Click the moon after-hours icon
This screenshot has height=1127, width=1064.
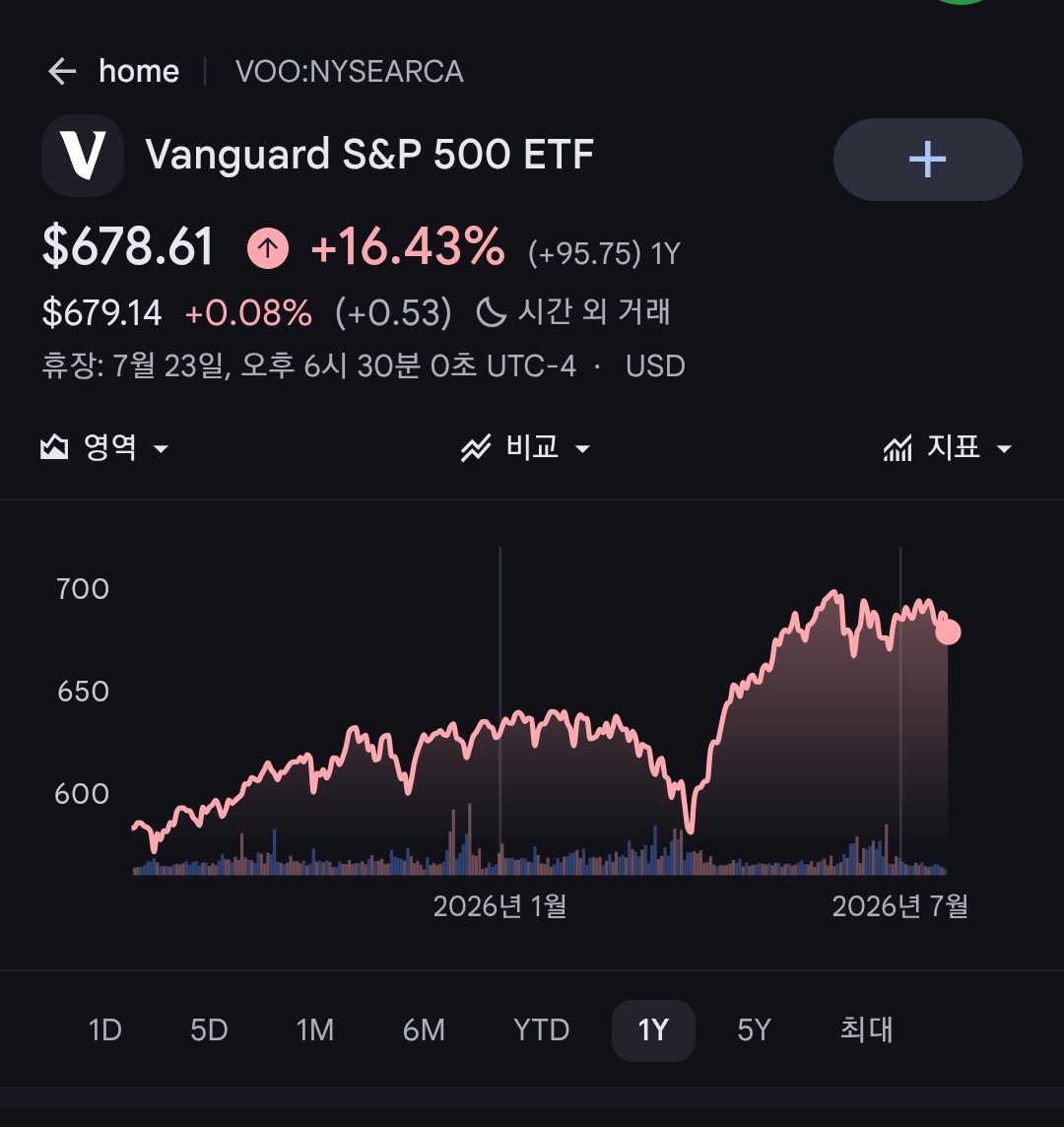pyautogui.click(x=491, y=312)
